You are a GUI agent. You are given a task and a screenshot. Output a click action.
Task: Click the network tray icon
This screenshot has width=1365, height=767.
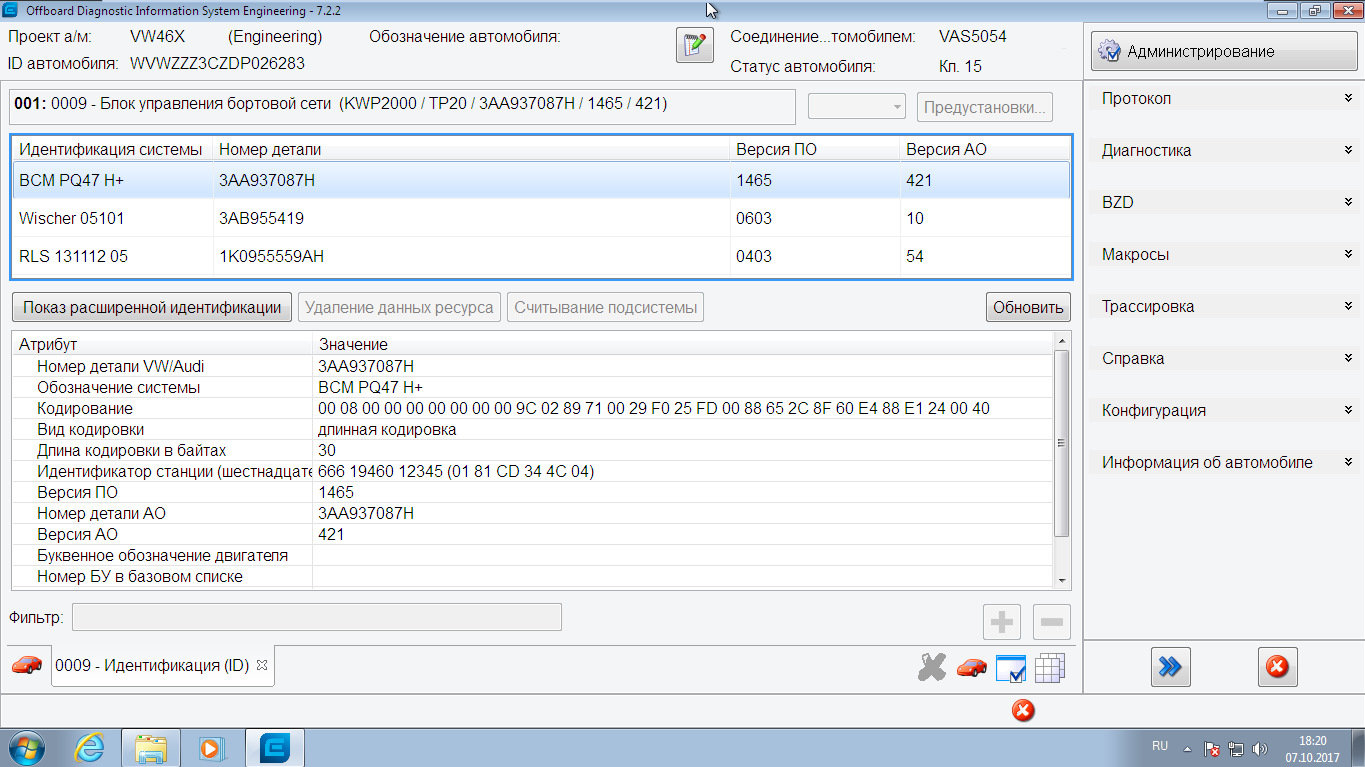click(x=1236, y=748)
